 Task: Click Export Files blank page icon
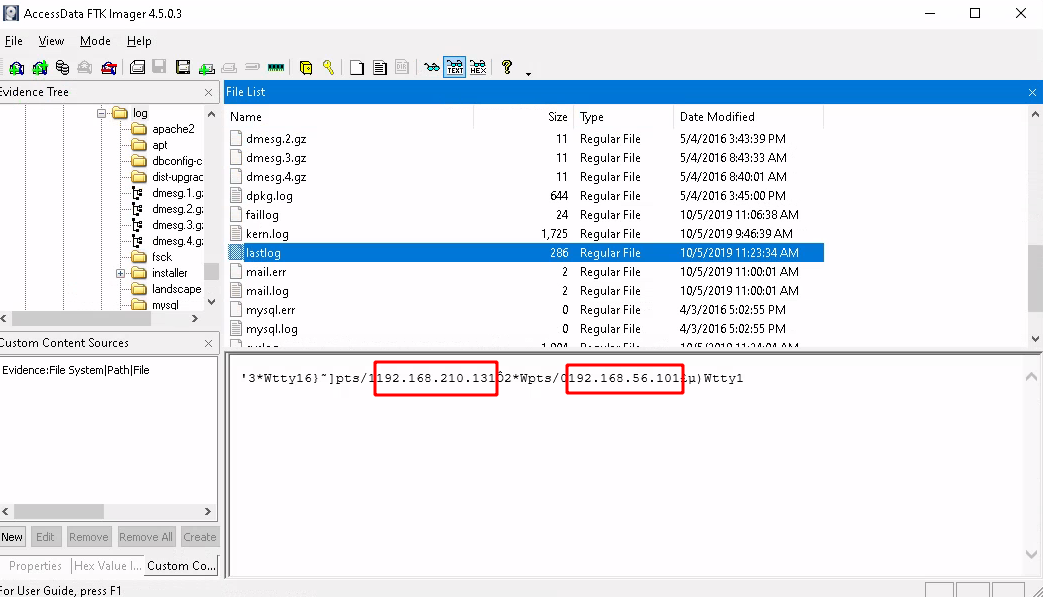pos(357,67)
